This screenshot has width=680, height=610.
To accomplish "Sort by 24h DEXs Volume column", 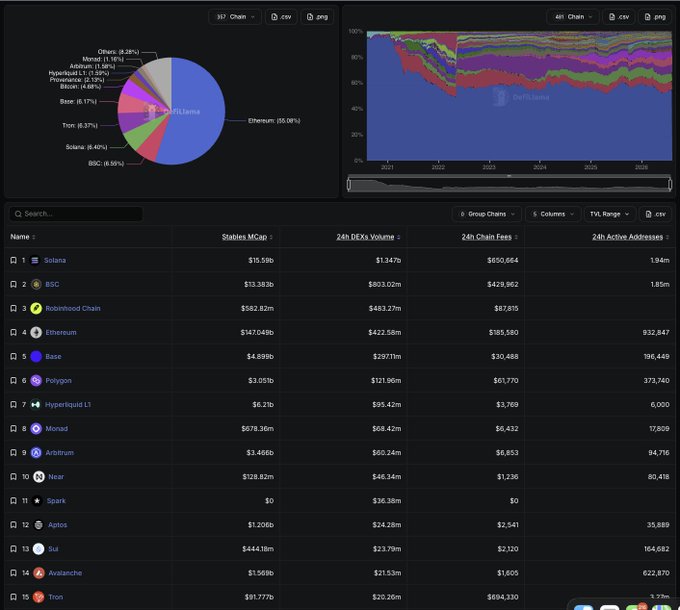I will click(368, 237).
